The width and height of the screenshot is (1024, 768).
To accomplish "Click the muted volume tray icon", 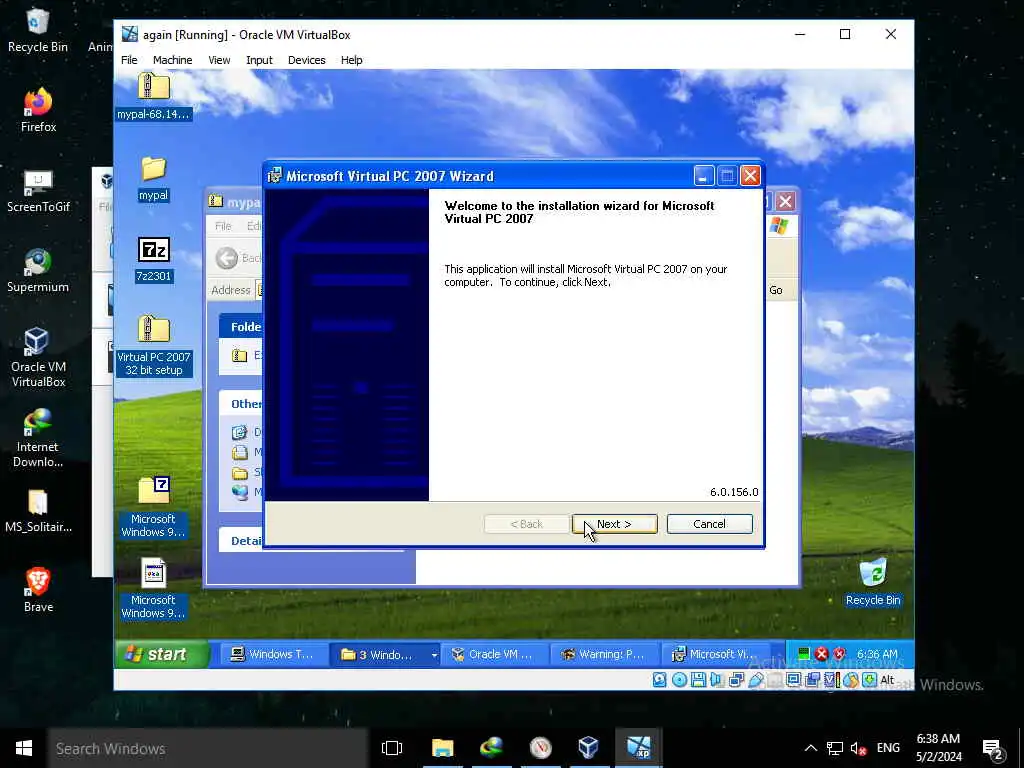I will pyautogui.click(x=858, y=748).
